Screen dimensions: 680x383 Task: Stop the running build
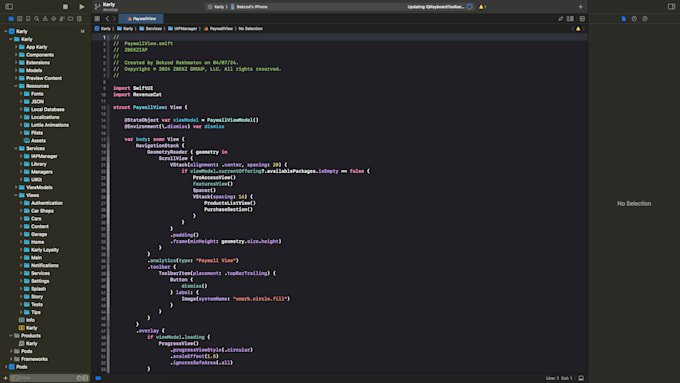click(x=65, y=7)
